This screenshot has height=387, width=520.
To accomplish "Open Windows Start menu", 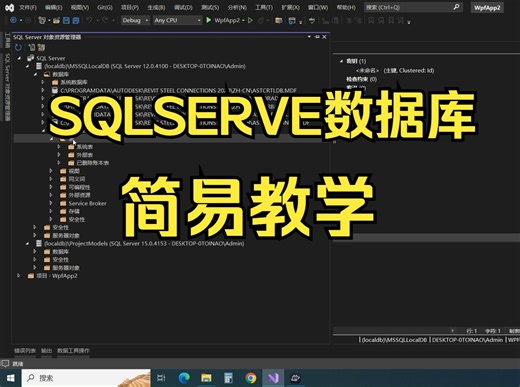I will point(11,378).
